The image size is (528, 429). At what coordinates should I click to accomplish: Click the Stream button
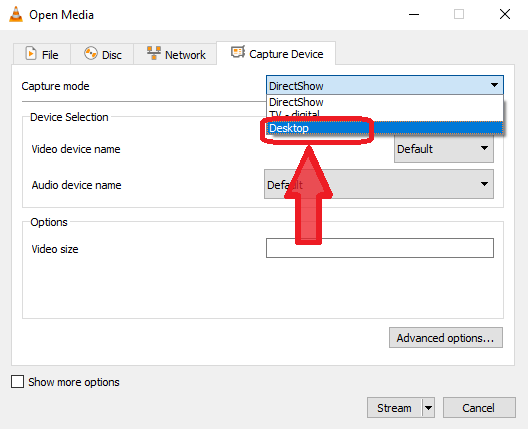394,407
